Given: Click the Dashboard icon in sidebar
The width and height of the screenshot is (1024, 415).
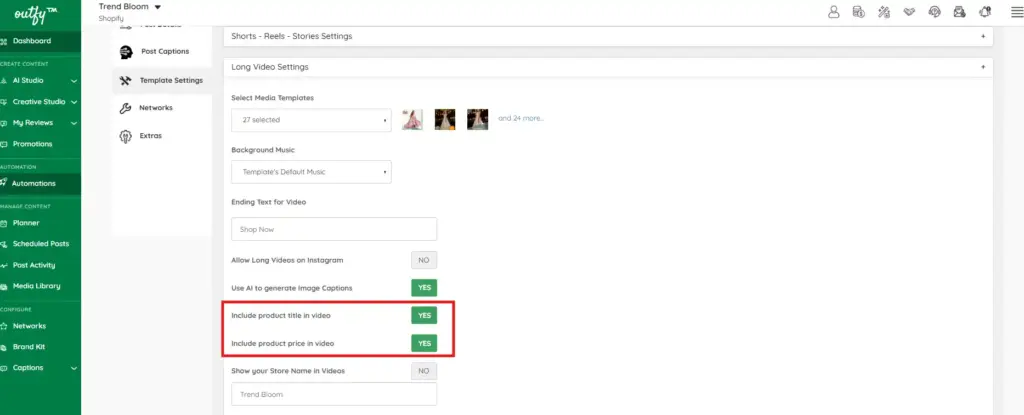Looking at the screenshot, I should [4, 41].
